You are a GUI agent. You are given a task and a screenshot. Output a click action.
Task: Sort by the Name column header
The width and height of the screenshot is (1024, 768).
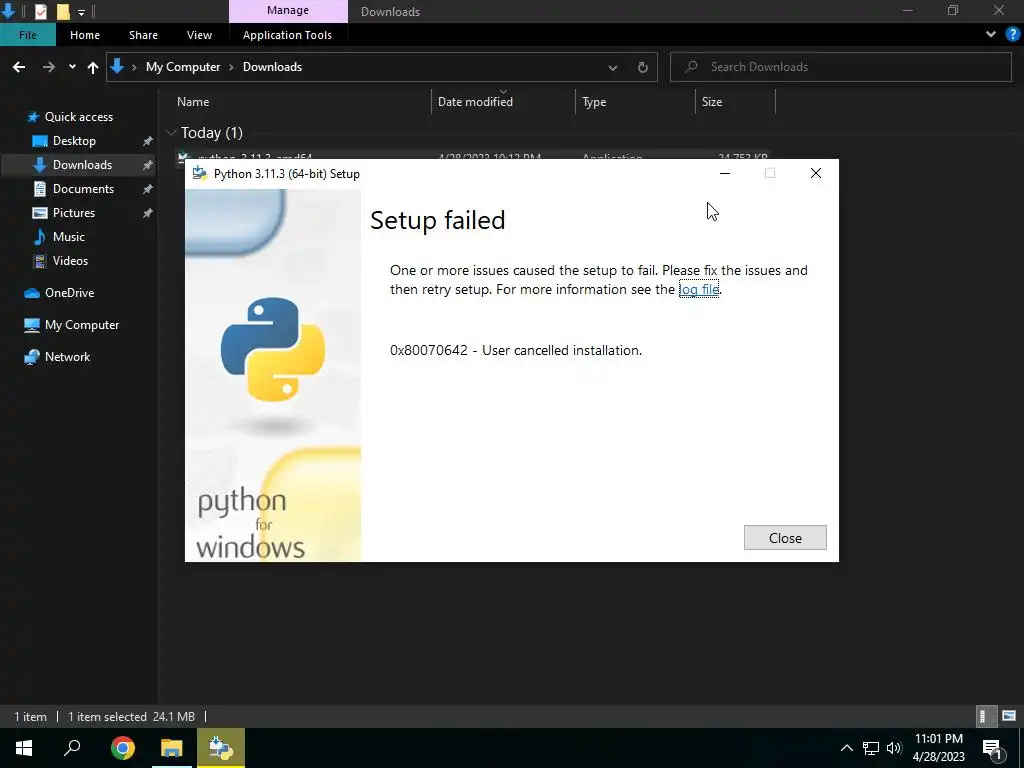(193, 102)
